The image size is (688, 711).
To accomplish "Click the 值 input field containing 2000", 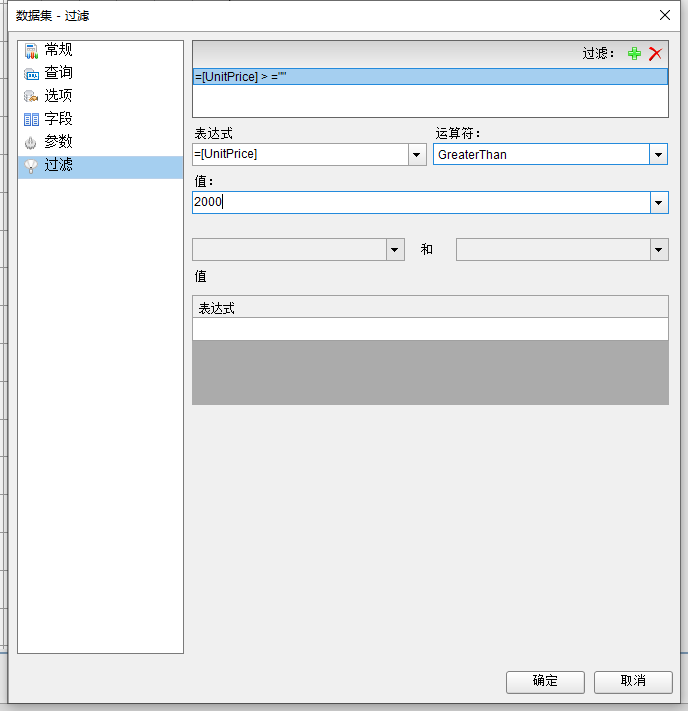I will click(x=420, y=203).
